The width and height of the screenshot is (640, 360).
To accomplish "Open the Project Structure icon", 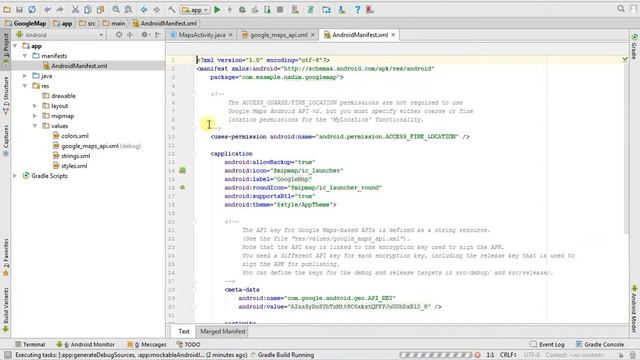I will (327, 9).
